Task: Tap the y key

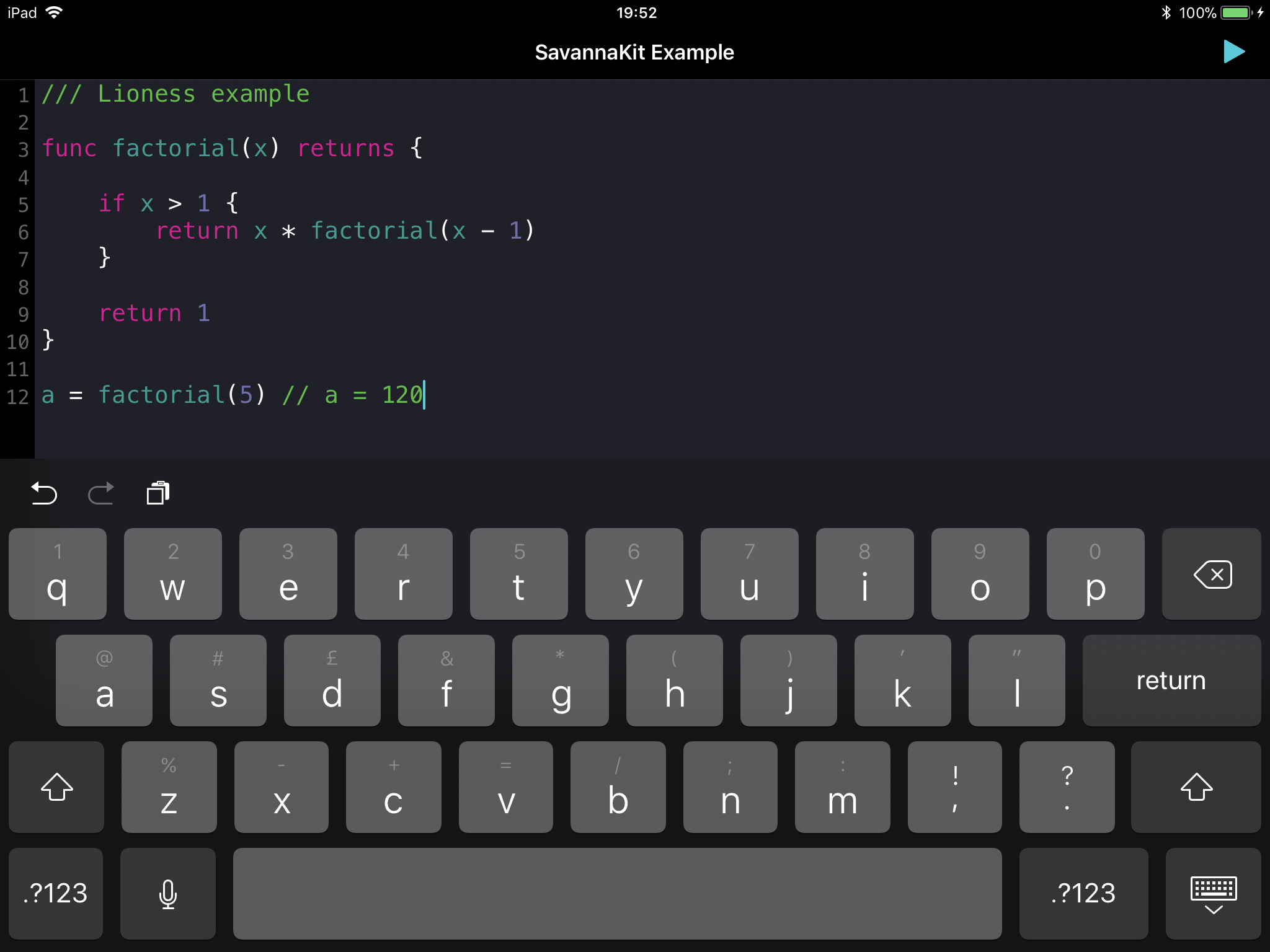Action: point(634,574)
